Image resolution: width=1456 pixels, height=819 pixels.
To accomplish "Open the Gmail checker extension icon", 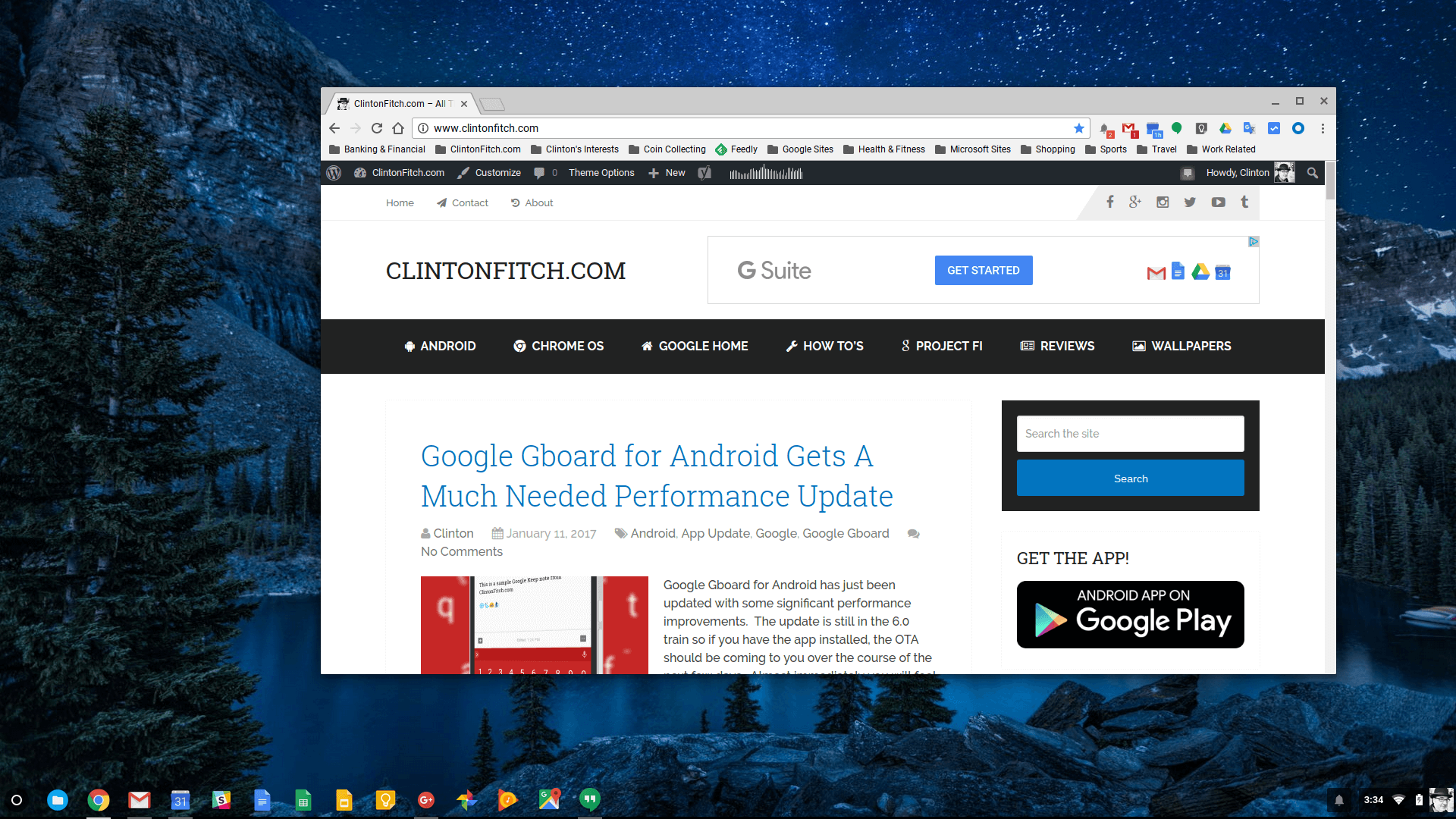I will pyautogui.click(x=1129, y=130).
